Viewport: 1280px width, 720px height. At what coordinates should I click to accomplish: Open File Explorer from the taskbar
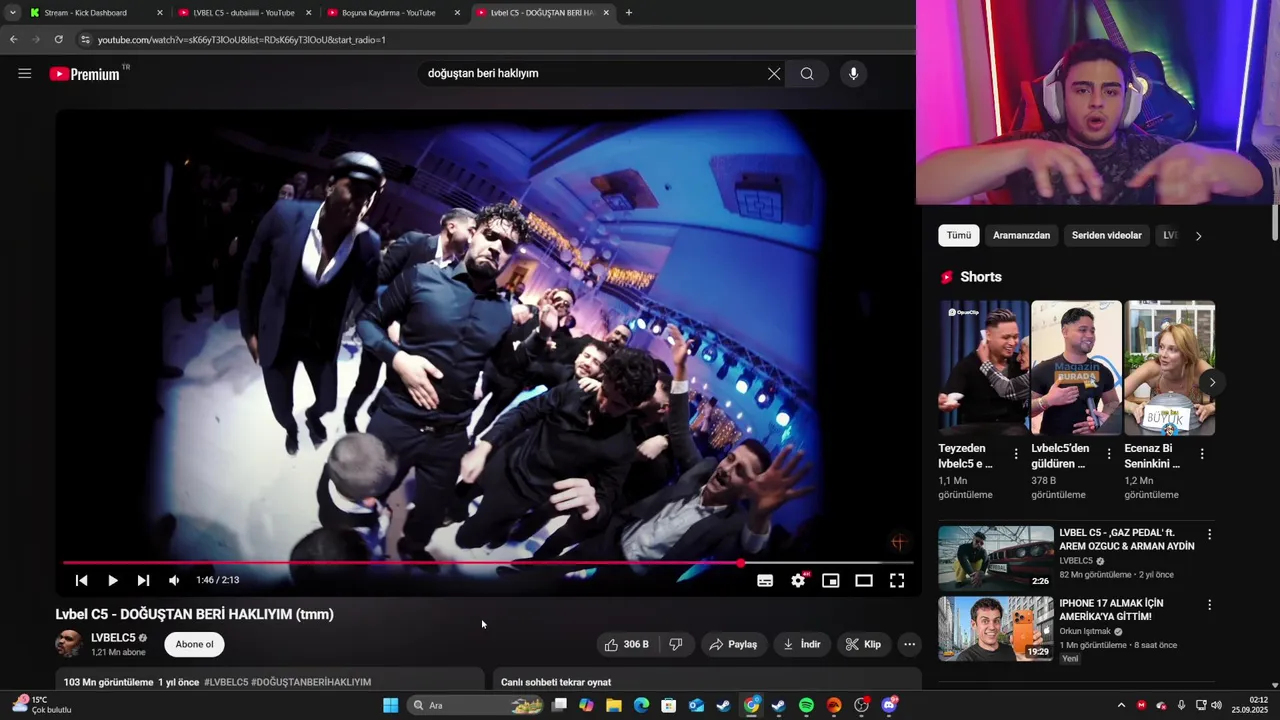[x=613, y=705]
